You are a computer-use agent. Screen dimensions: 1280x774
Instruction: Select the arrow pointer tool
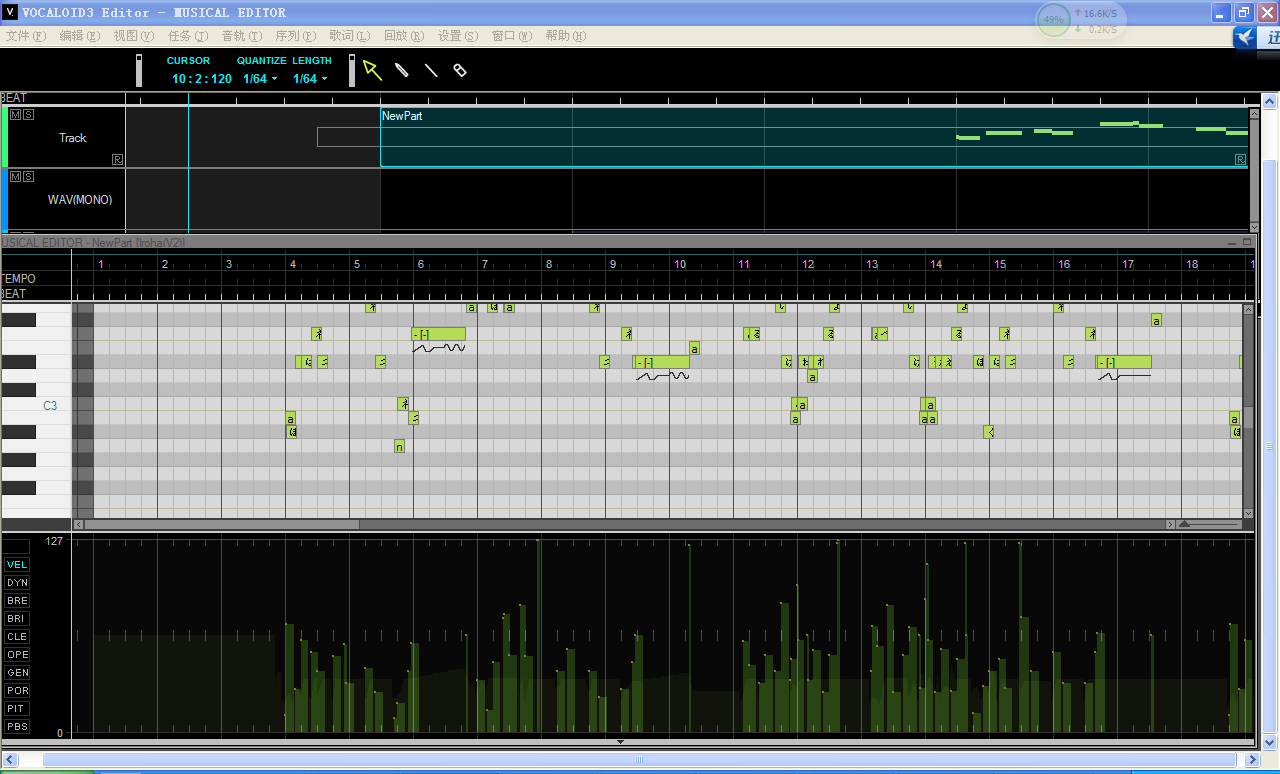(x=372, y=70)
